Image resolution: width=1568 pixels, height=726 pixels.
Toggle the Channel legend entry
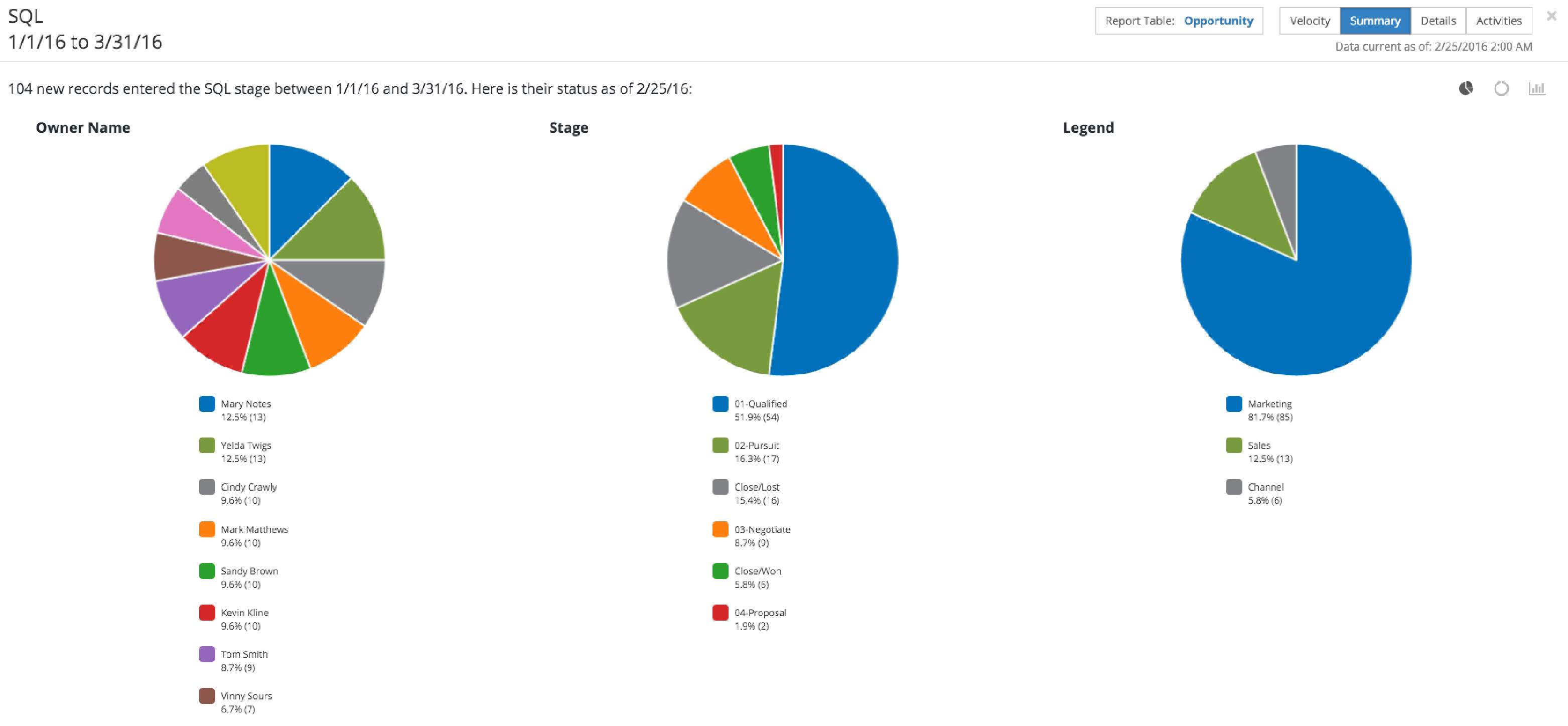point(1265,488)
